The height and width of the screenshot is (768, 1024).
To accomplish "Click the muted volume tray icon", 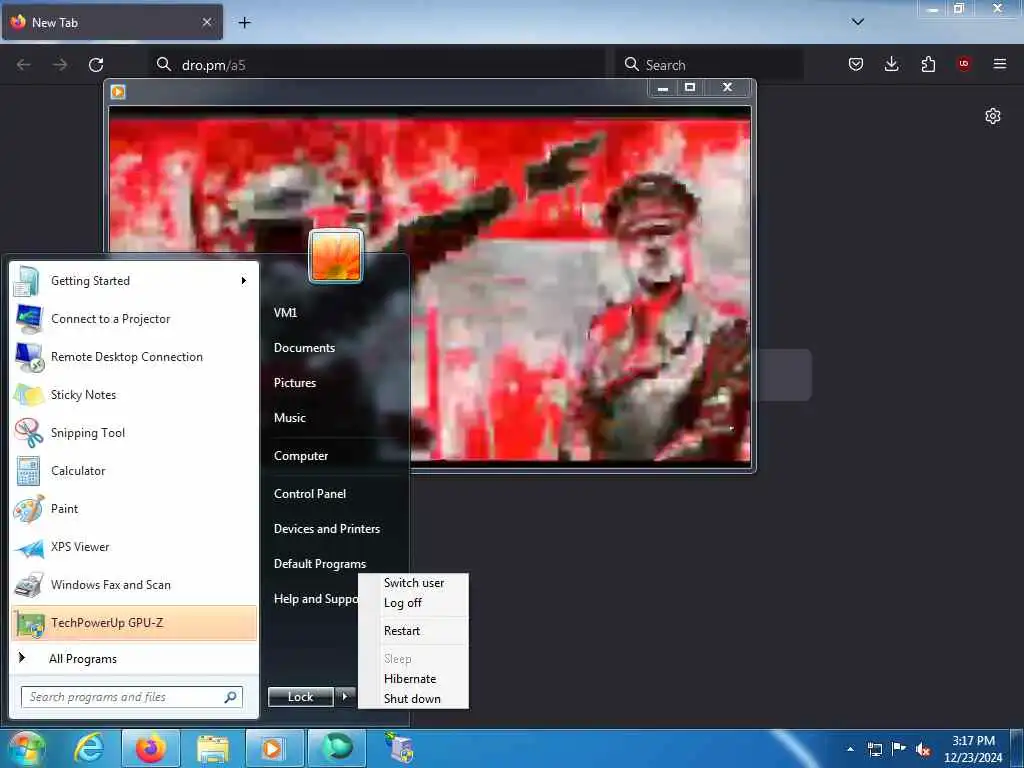I will (x=923, y=749).
